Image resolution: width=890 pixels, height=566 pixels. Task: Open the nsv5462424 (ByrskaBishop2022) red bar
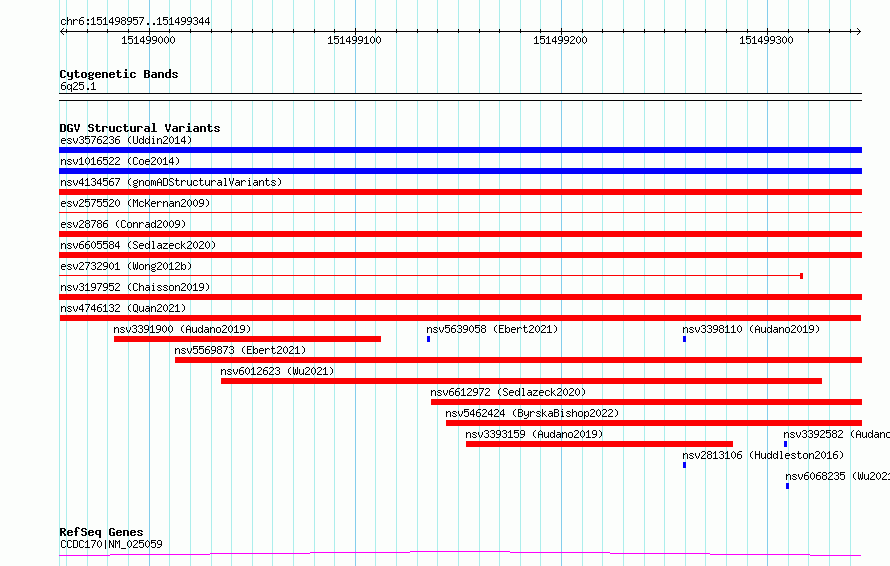654,423
